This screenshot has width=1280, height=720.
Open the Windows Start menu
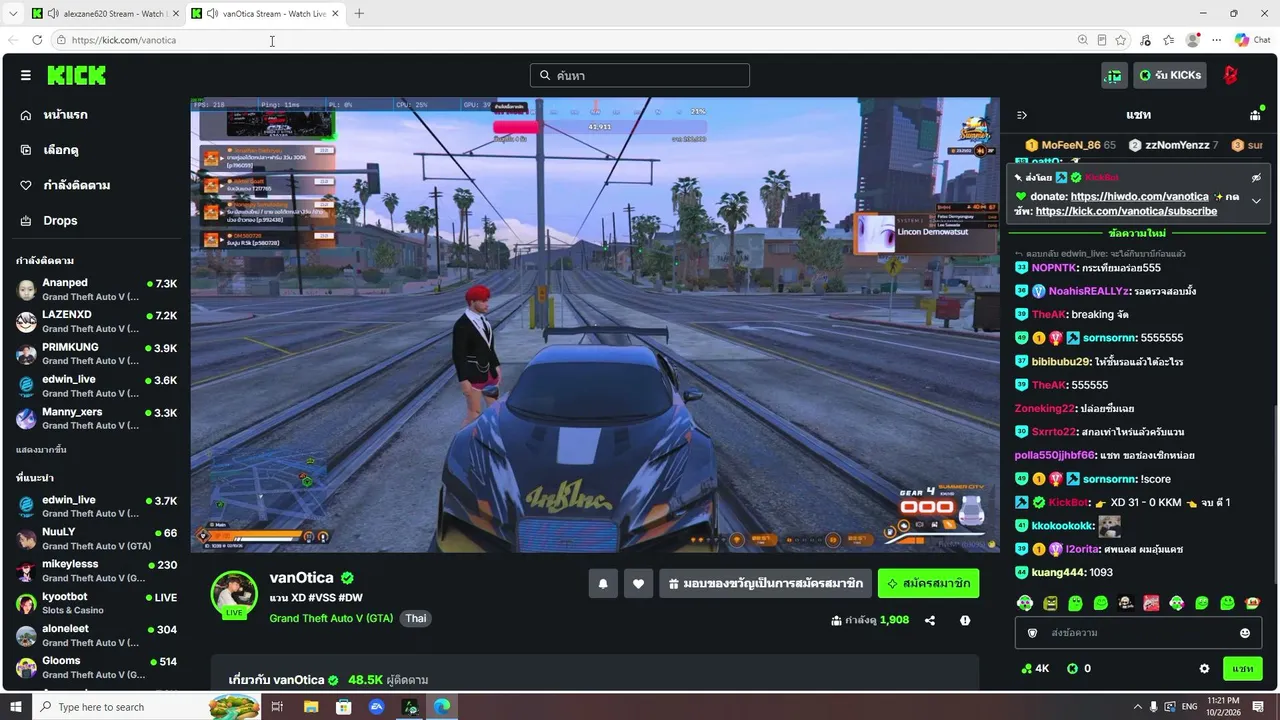click(15, 707)
